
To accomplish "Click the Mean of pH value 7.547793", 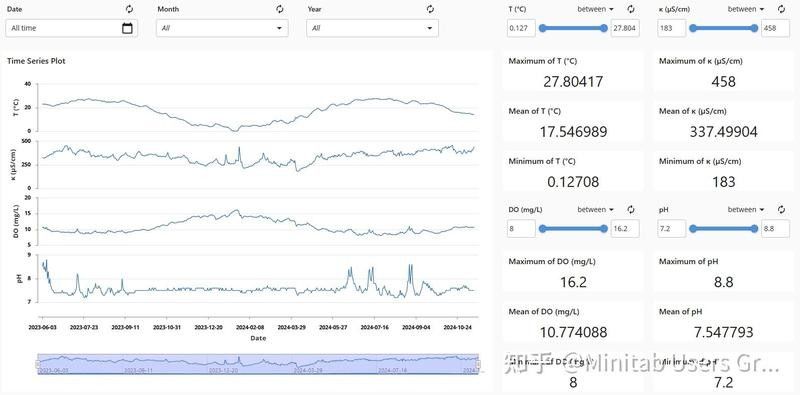I will click(x=723, y=332).
